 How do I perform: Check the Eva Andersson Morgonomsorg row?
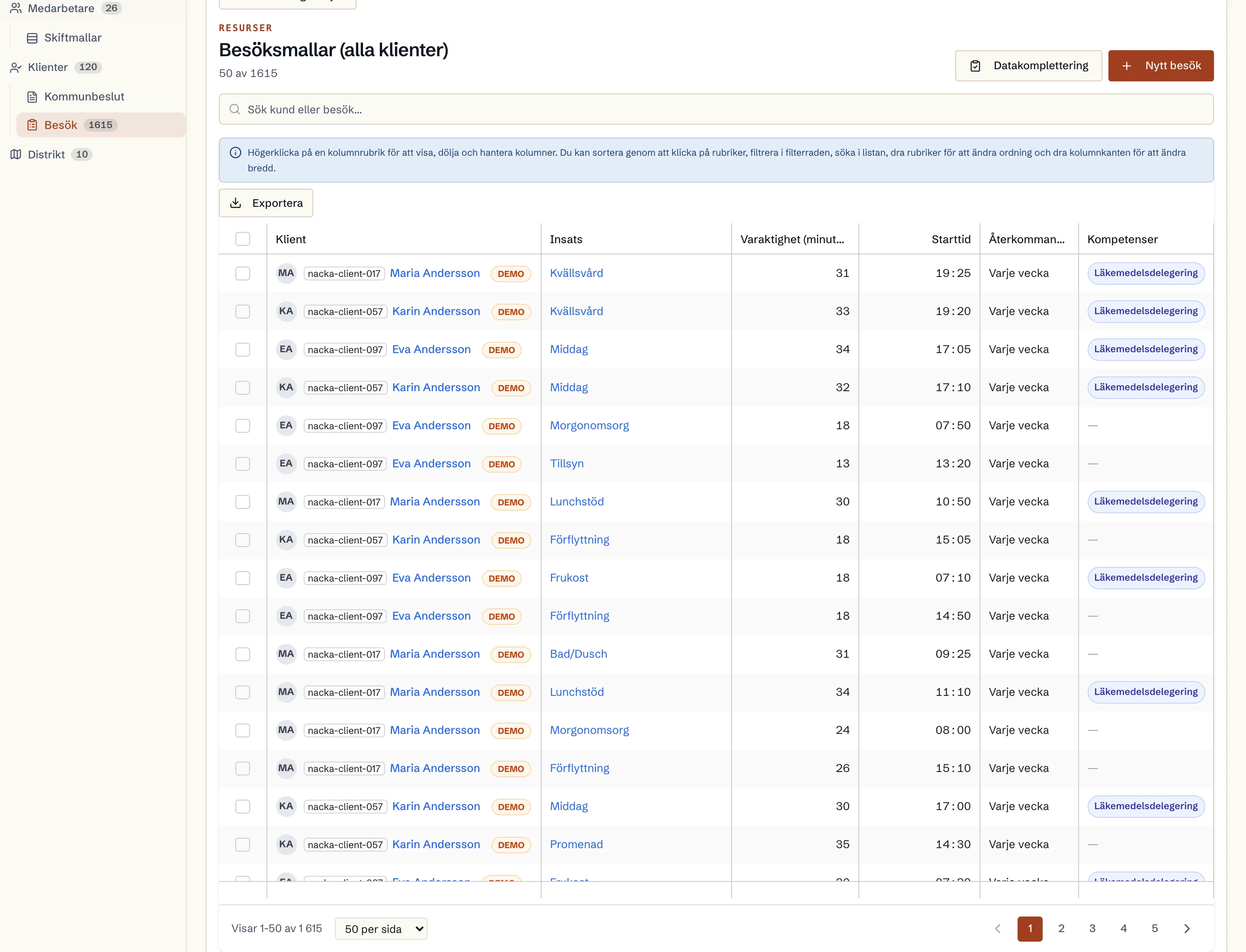point(243,425)
